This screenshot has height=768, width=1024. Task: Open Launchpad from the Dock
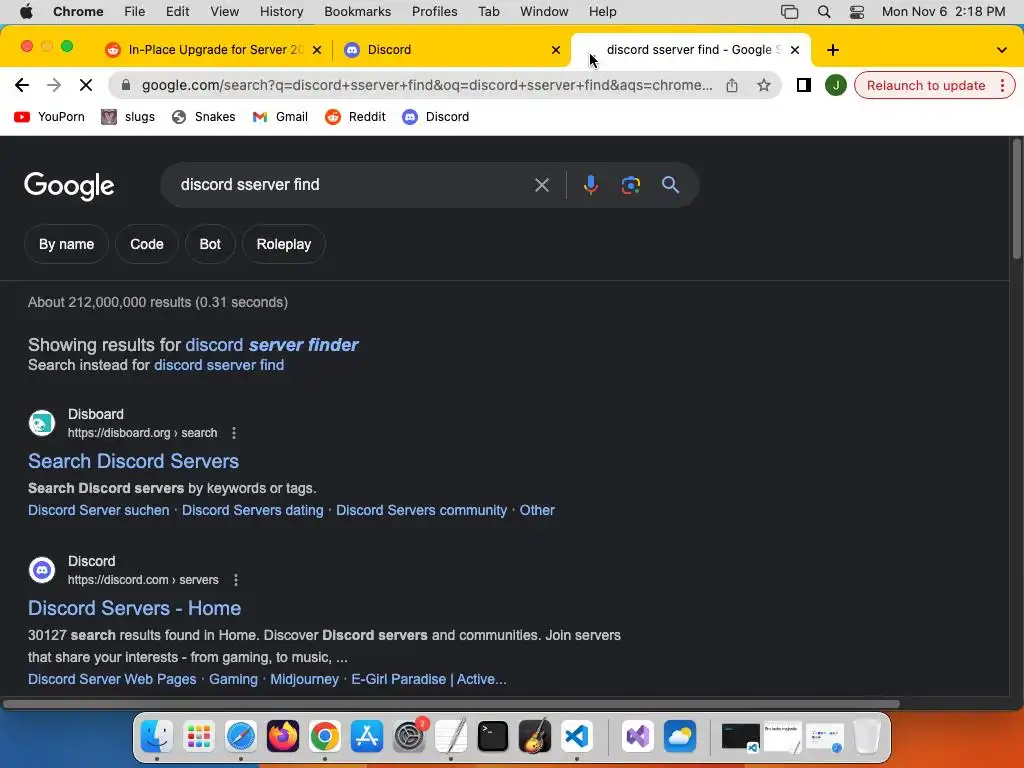click(199, 737)
